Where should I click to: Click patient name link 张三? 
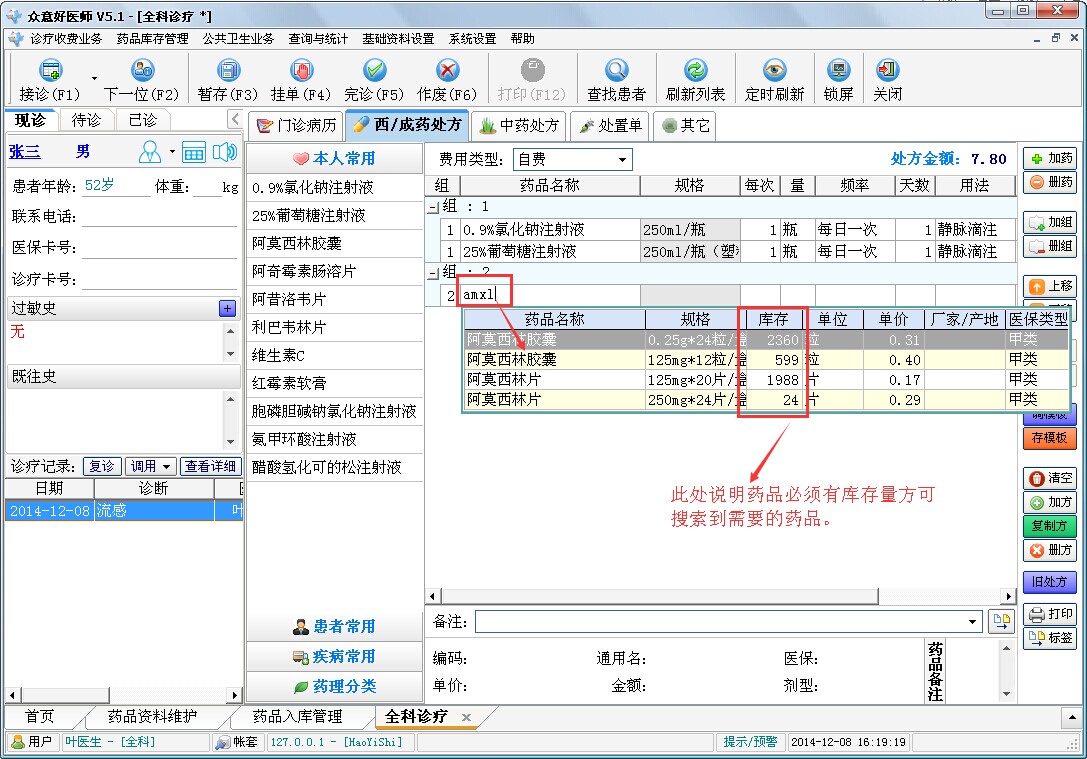click(x=24, y=152)
